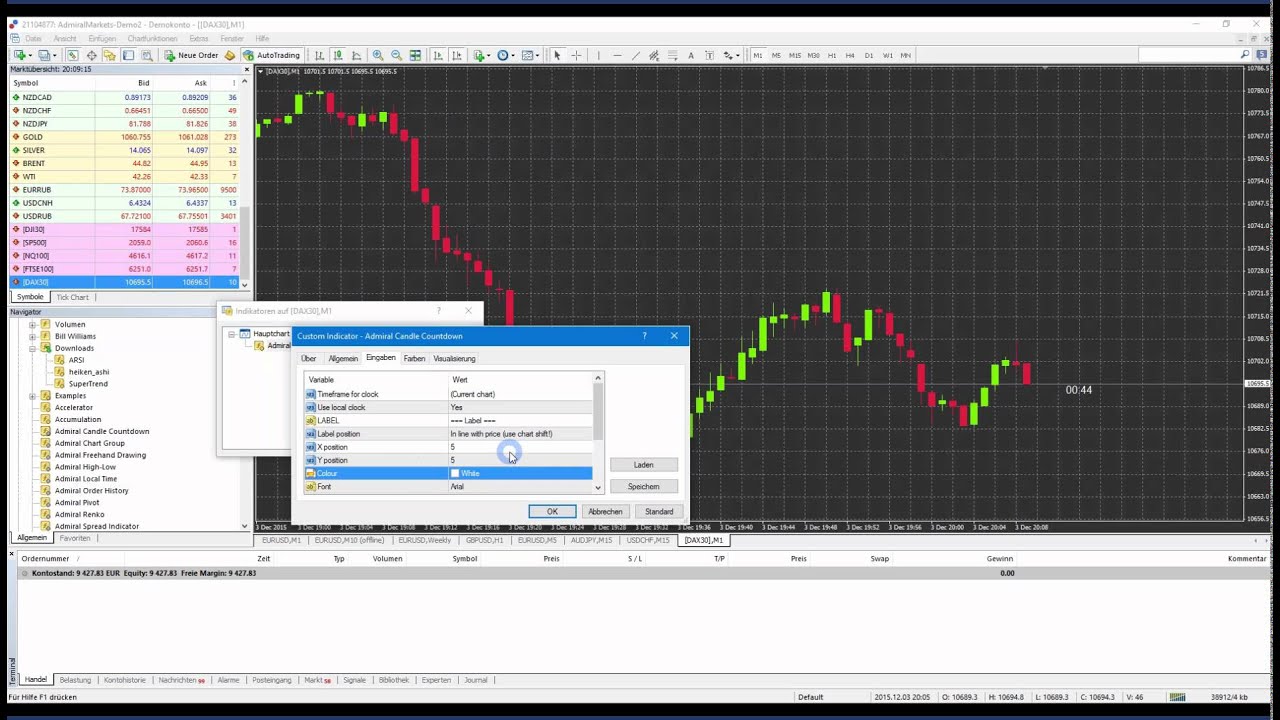The height and width of the screenshot is (720, 1280).
Task: Open the GBPUSD,H1 chart tab
Action: [x=484, y=540]
